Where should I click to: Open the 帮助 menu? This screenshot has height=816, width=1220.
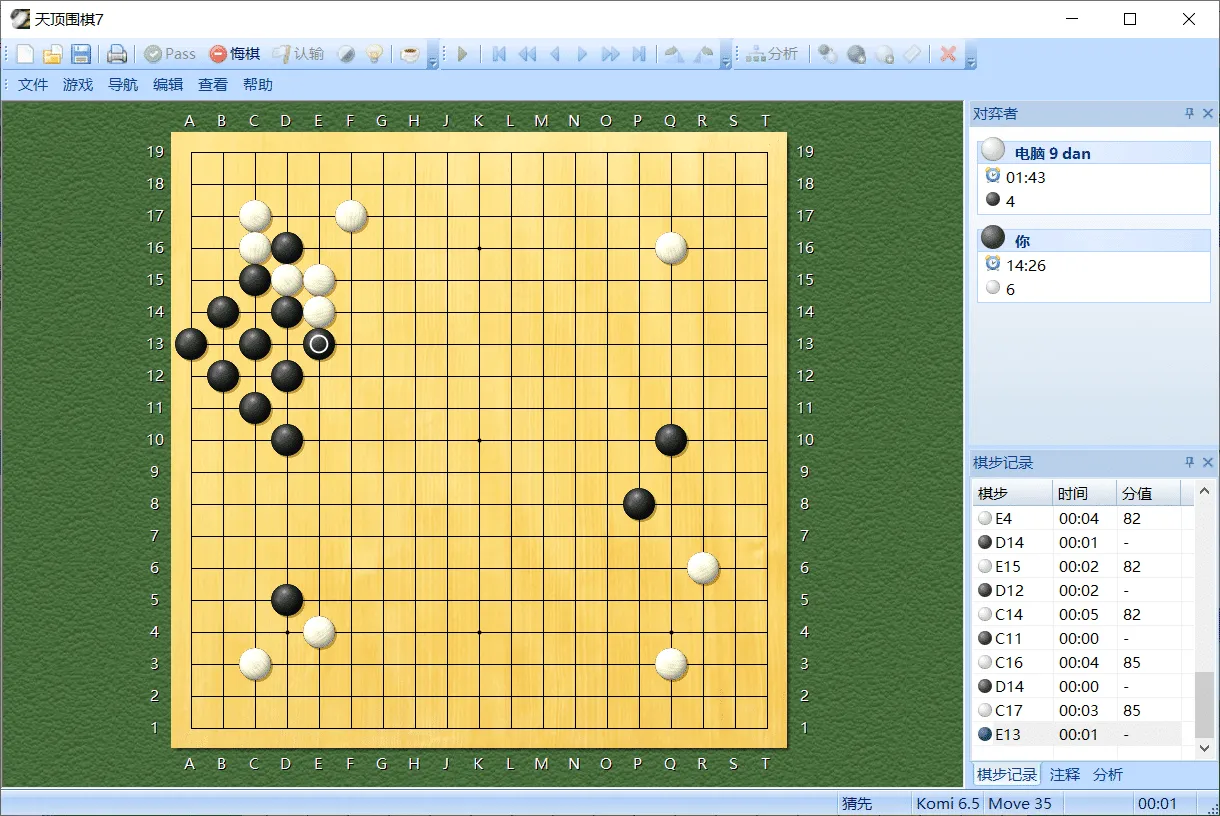tap(258, 85)
